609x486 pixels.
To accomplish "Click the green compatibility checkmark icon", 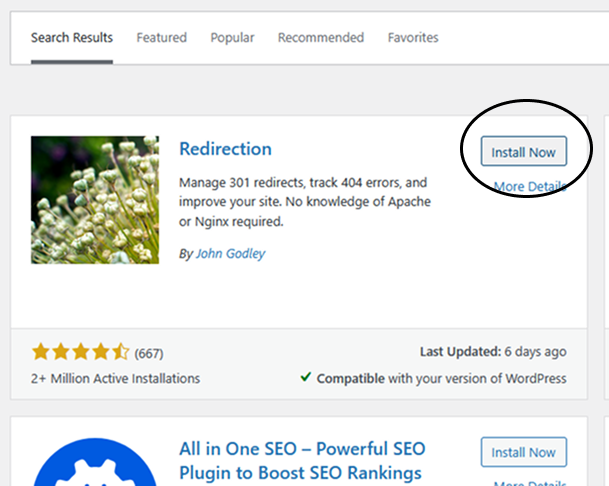I will click(306, 377).
